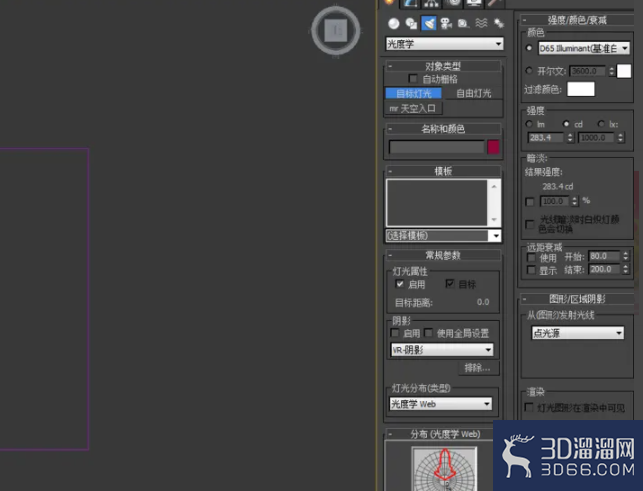Adjust the 1000.0 distance spinner arrows
The height and width of the screenshot is (491, 643).
621,138
